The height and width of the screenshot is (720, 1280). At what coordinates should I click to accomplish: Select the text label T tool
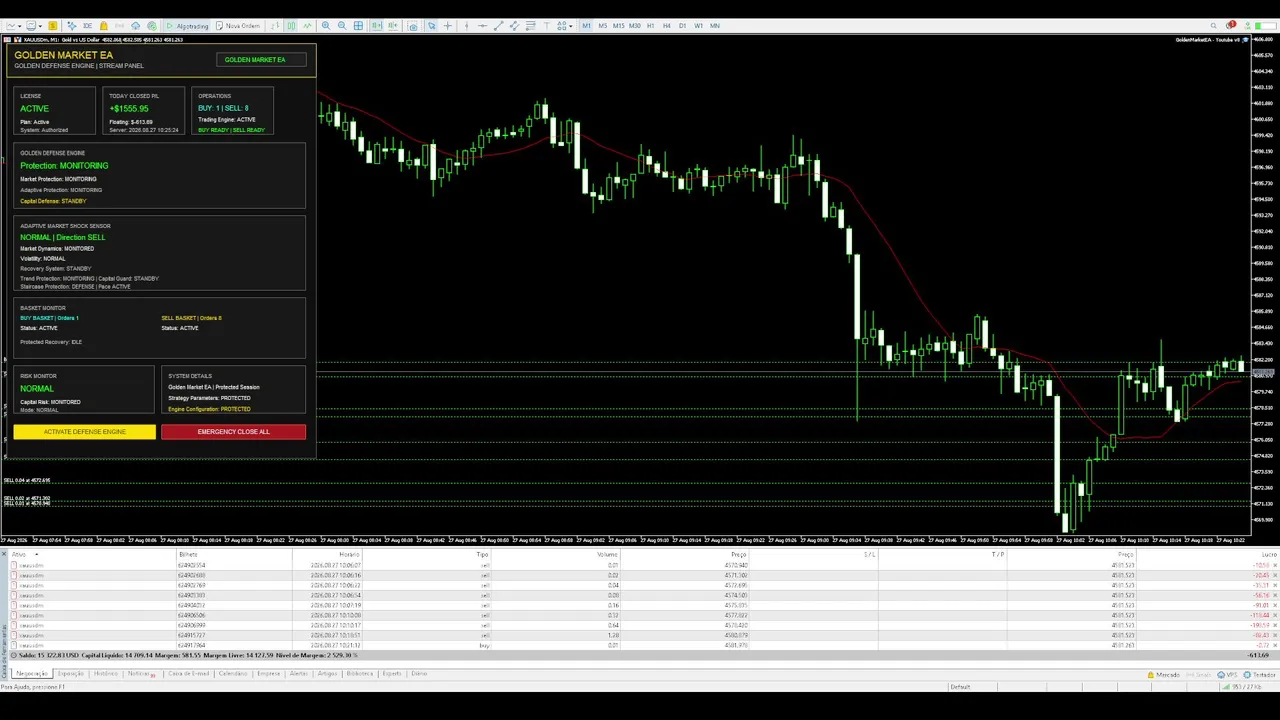(x=547, y=26)
